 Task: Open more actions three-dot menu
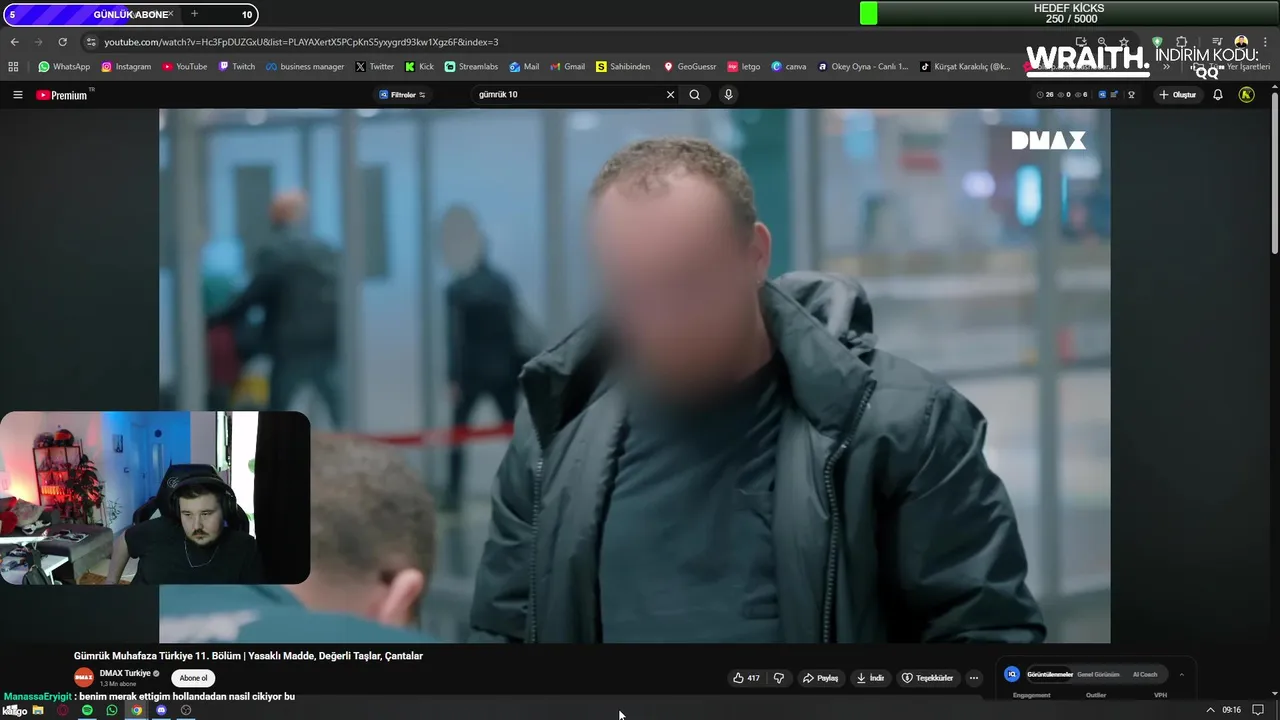tap(974, 678)
